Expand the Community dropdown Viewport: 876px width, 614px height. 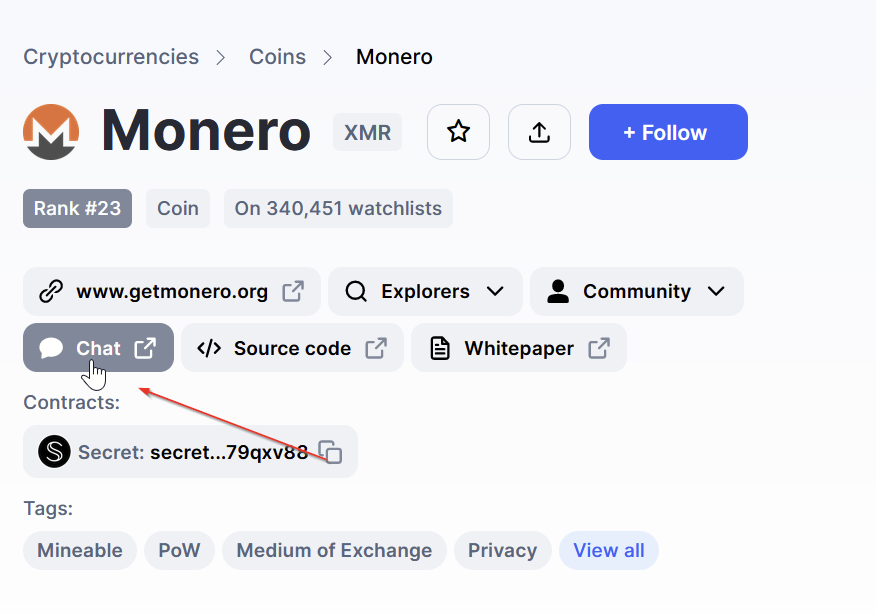pyautogui.click(x=636, y=292)
